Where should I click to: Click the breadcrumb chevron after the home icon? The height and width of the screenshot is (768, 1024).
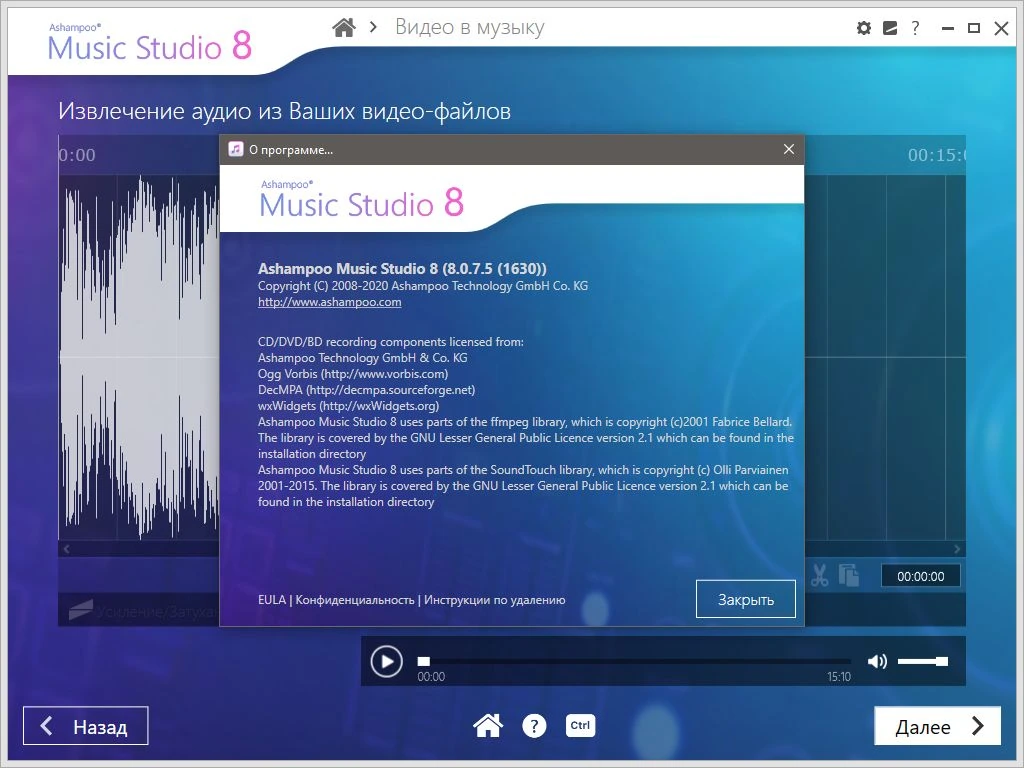374,27
